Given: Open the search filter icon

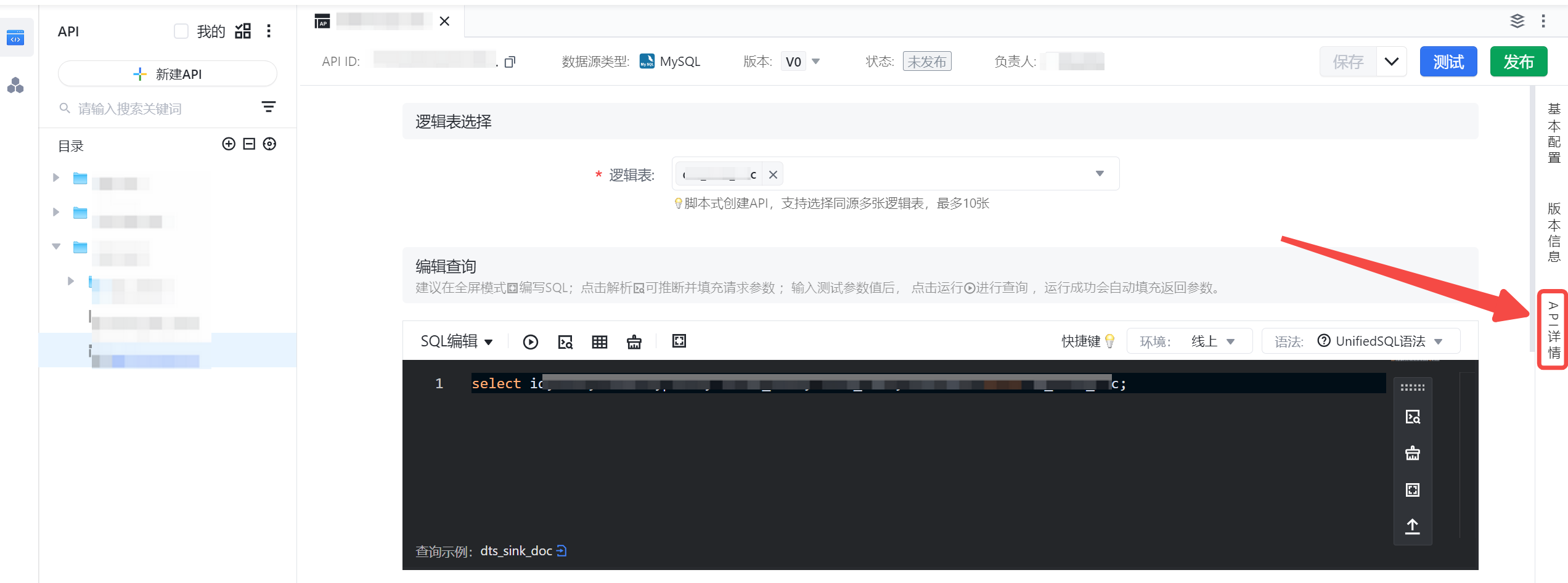Looking at the screenshot, I should click(x=269, y=107).
